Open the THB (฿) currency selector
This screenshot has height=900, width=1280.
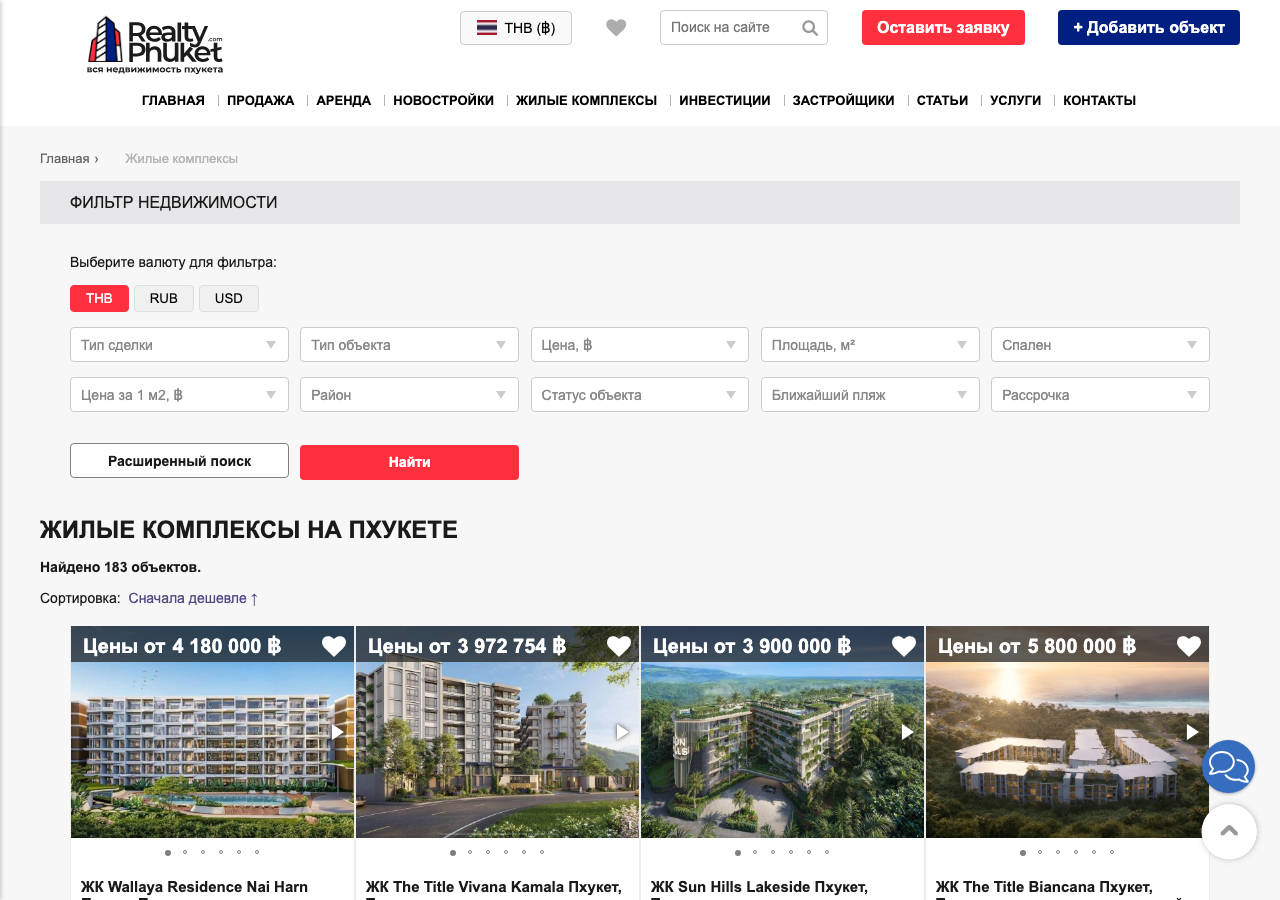[x=516, y=28]
